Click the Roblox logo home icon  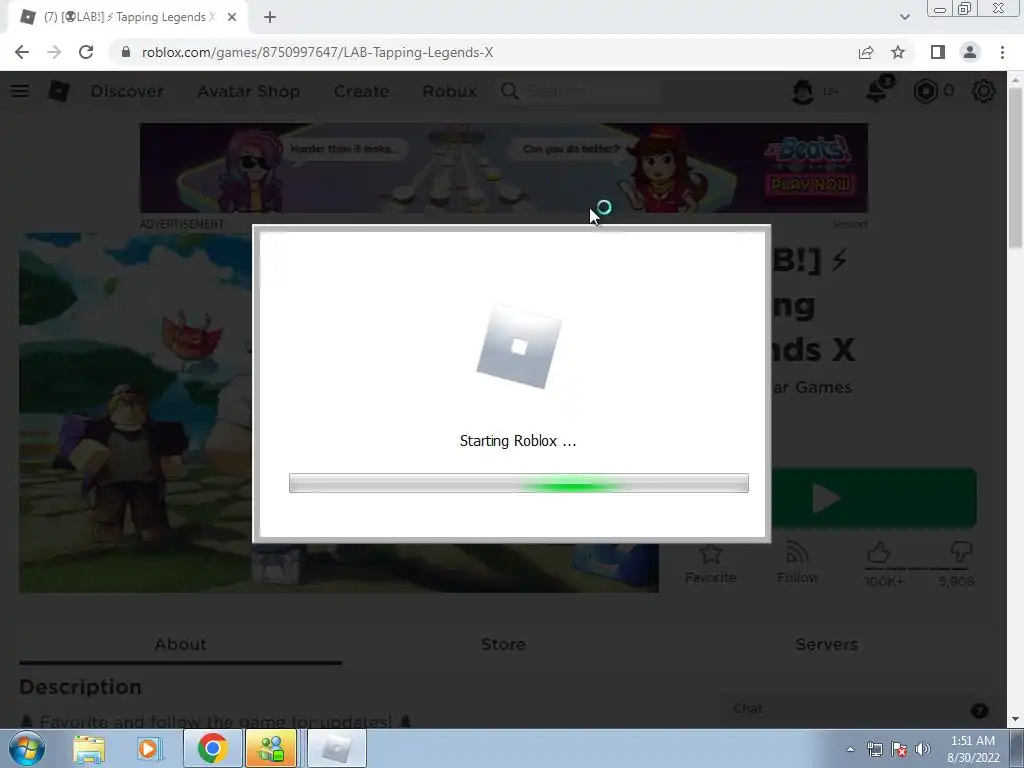tap(58, 91)
